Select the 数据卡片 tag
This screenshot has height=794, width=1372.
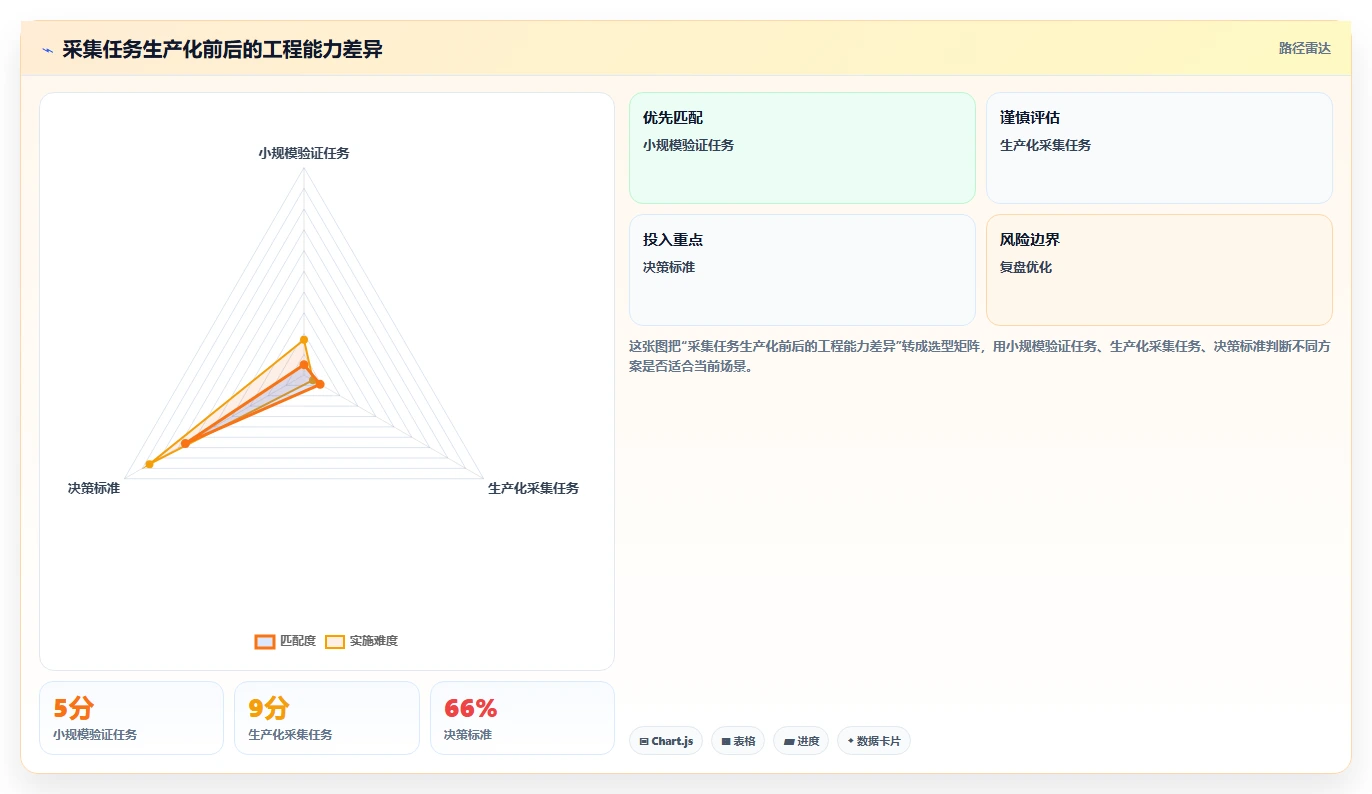coord(873,741)
